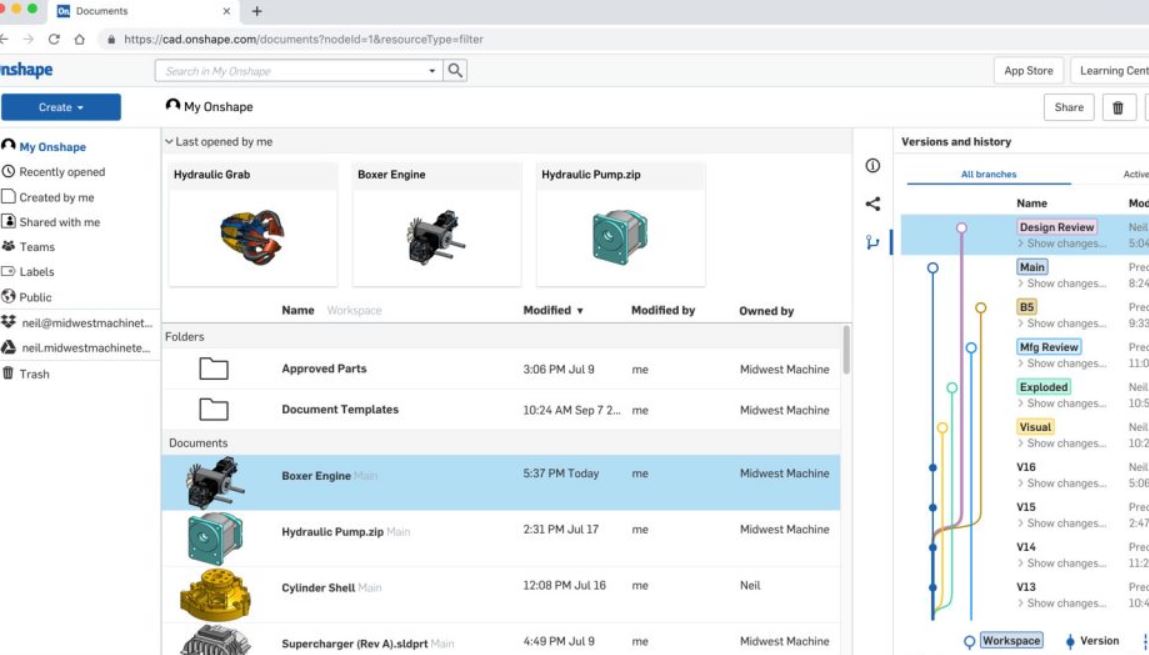
Task: Open the App Store button
Action: [x=1028, y=71]
